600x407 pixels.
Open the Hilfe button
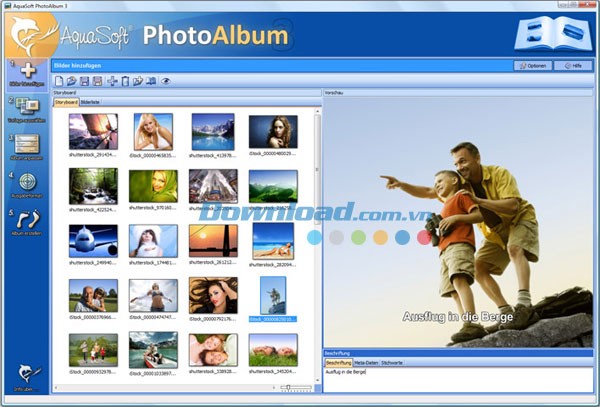click(x=573, y=66)
